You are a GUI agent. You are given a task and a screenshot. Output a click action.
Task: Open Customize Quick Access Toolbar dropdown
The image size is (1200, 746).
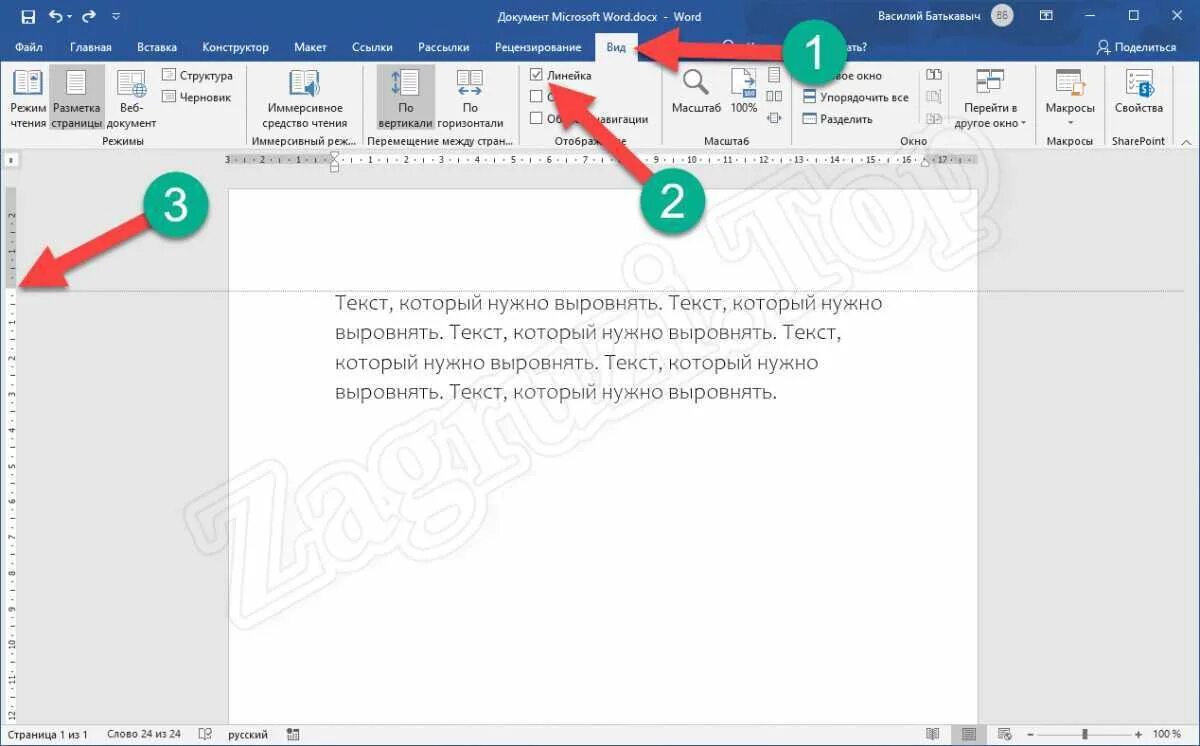click(116, 17)
